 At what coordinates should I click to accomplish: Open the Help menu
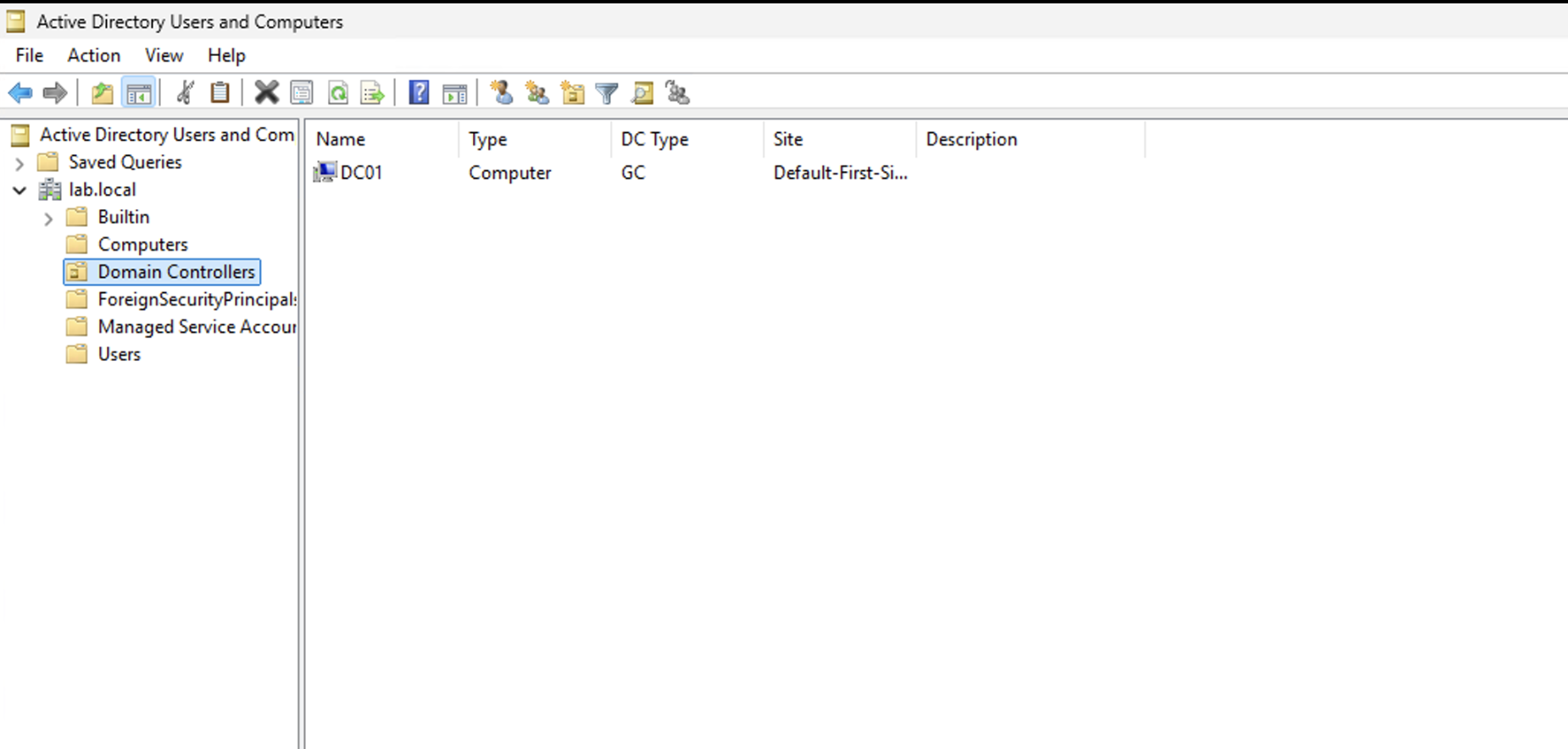[226, 55]
